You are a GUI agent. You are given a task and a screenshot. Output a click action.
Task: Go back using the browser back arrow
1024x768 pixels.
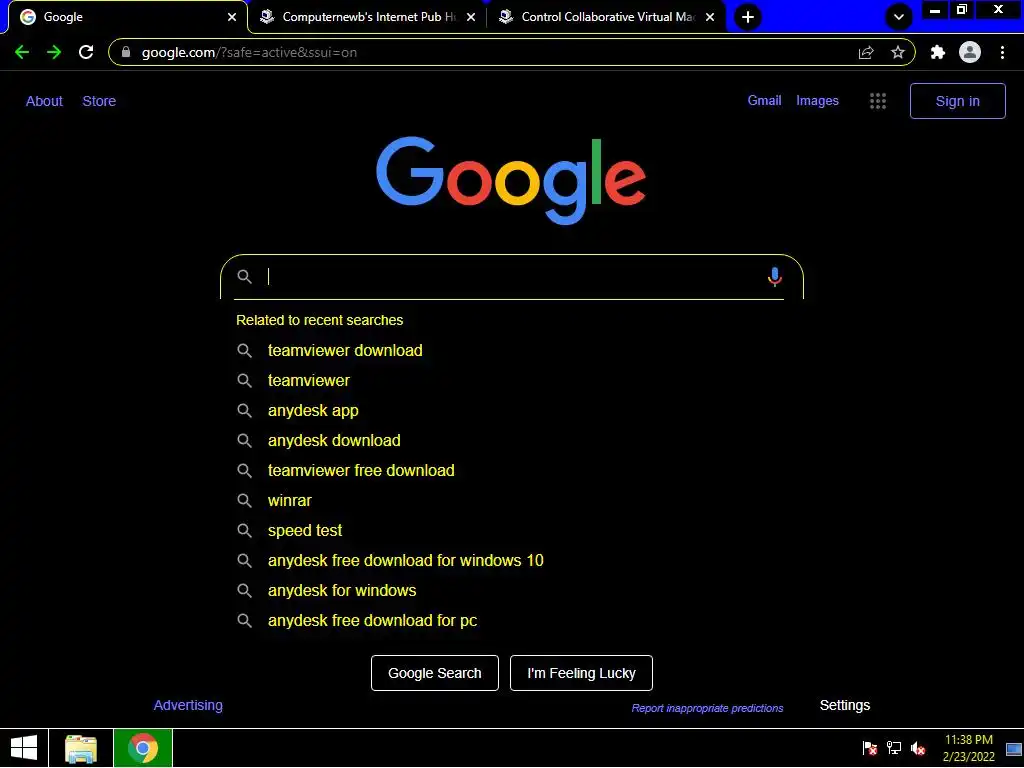point(22,52)
